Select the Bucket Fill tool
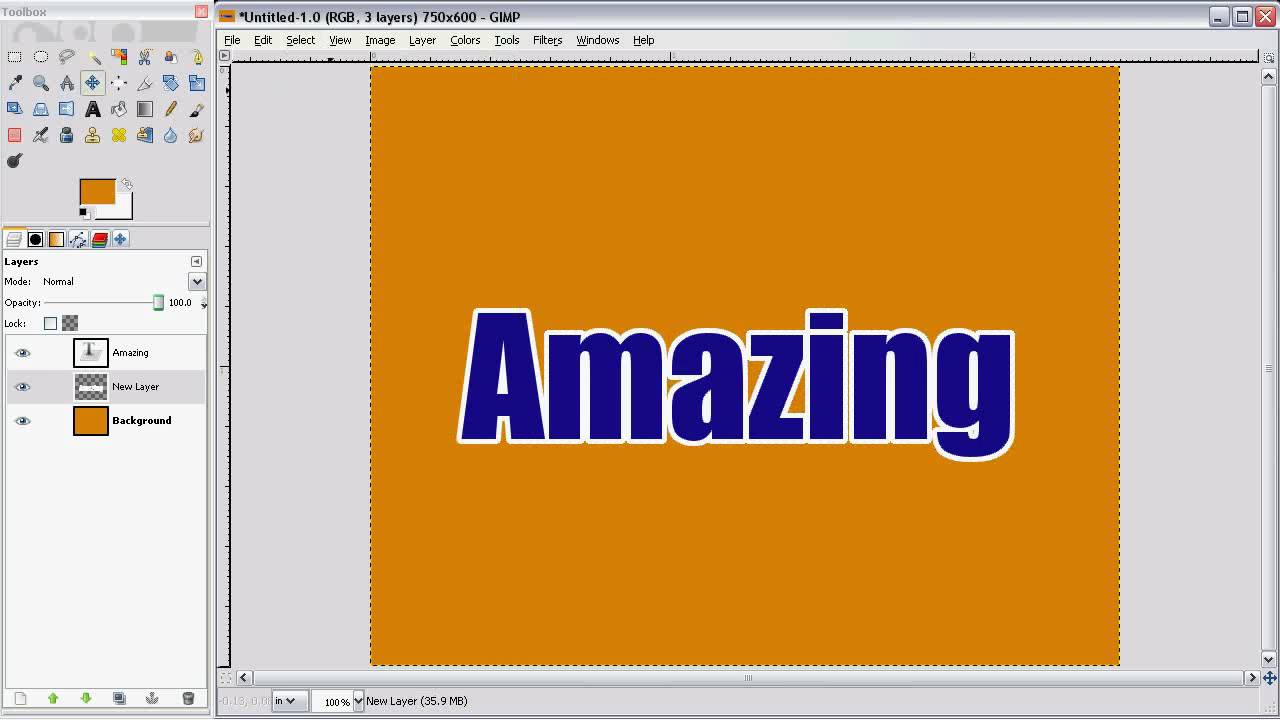Image resolution: width=1280 pixels, height=720 pixels. tap(118, 109)
